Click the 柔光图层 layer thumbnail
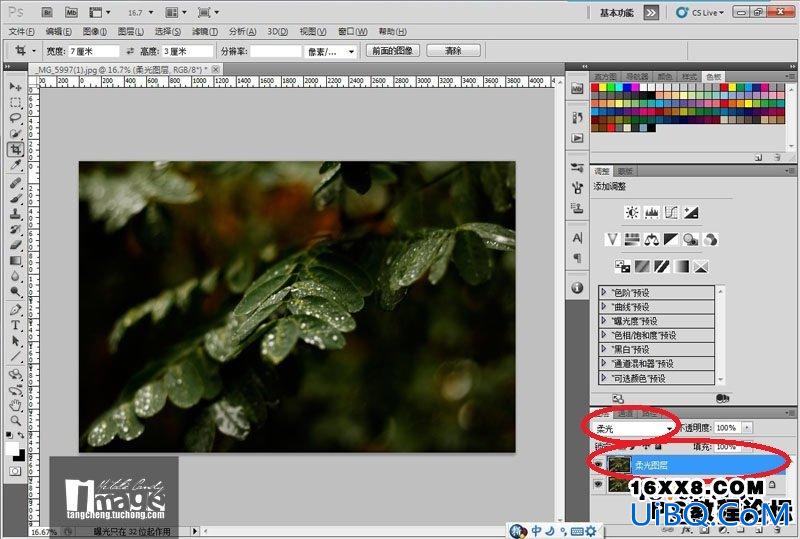 pos(619,464)
